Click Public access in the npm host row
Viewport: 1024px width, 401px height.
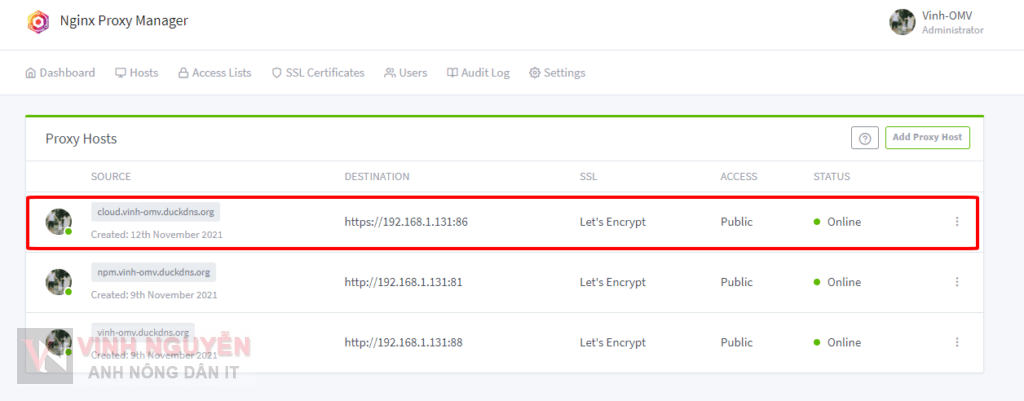(x=737, y=282)
